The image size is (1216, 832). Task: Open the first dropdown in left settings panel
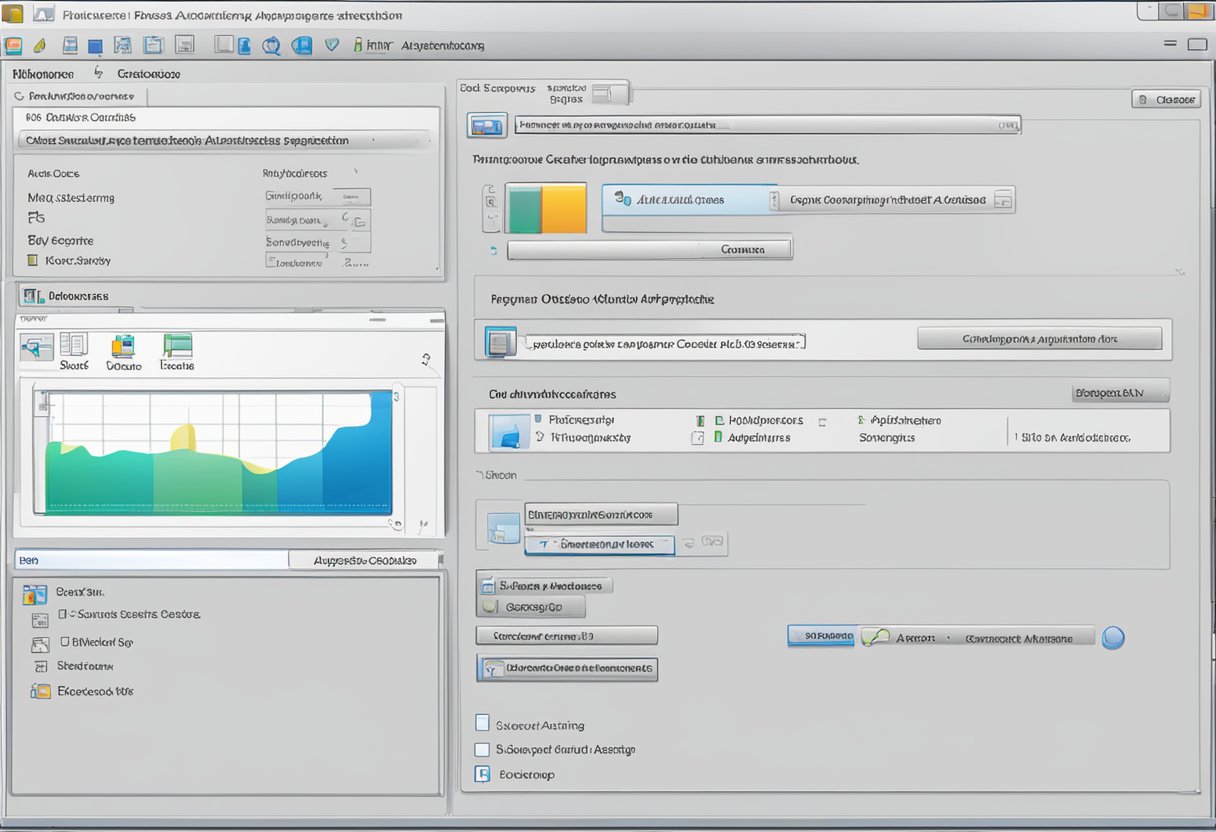pos(317,197)
